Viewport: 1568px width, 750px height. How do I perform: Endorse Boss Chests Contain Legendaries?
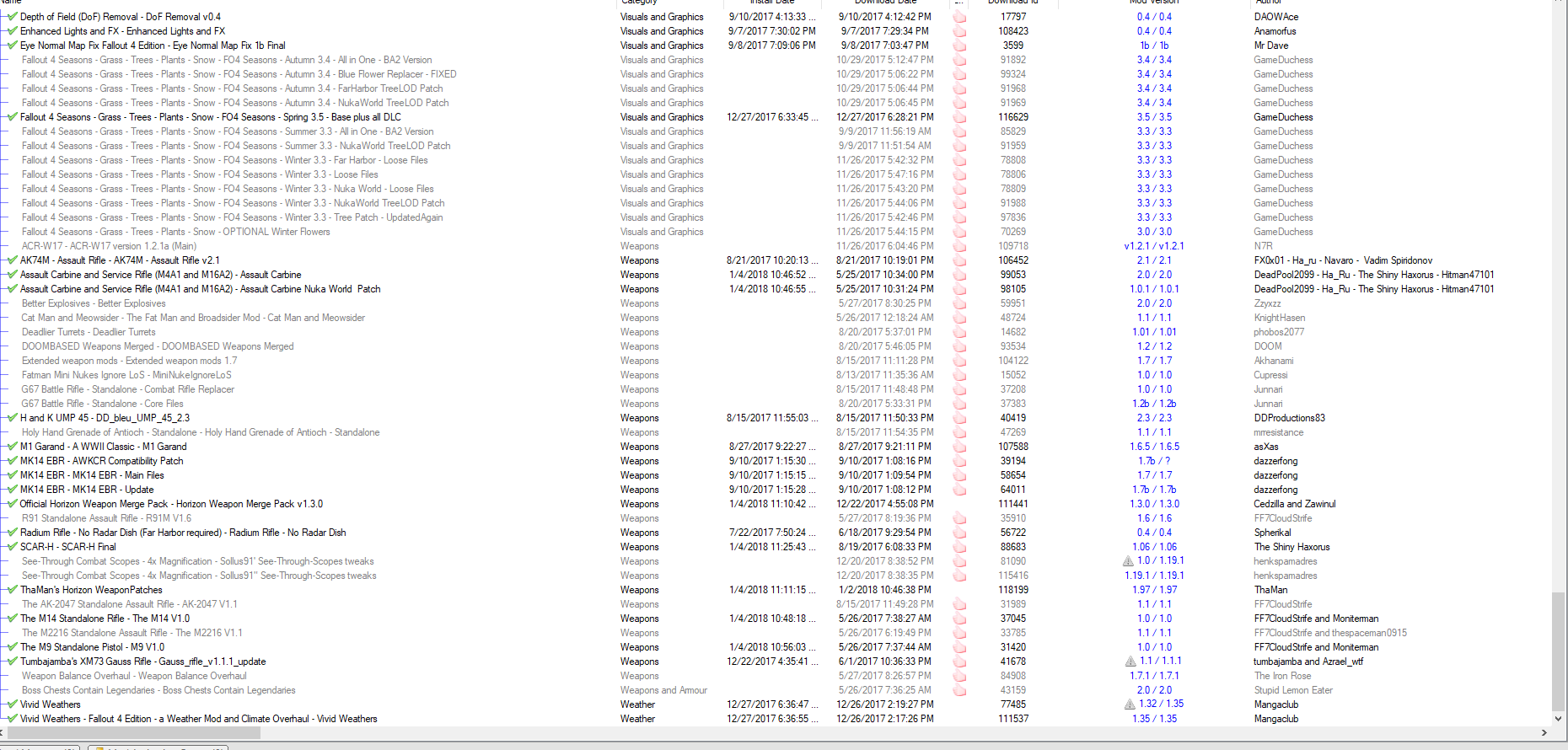959,690
